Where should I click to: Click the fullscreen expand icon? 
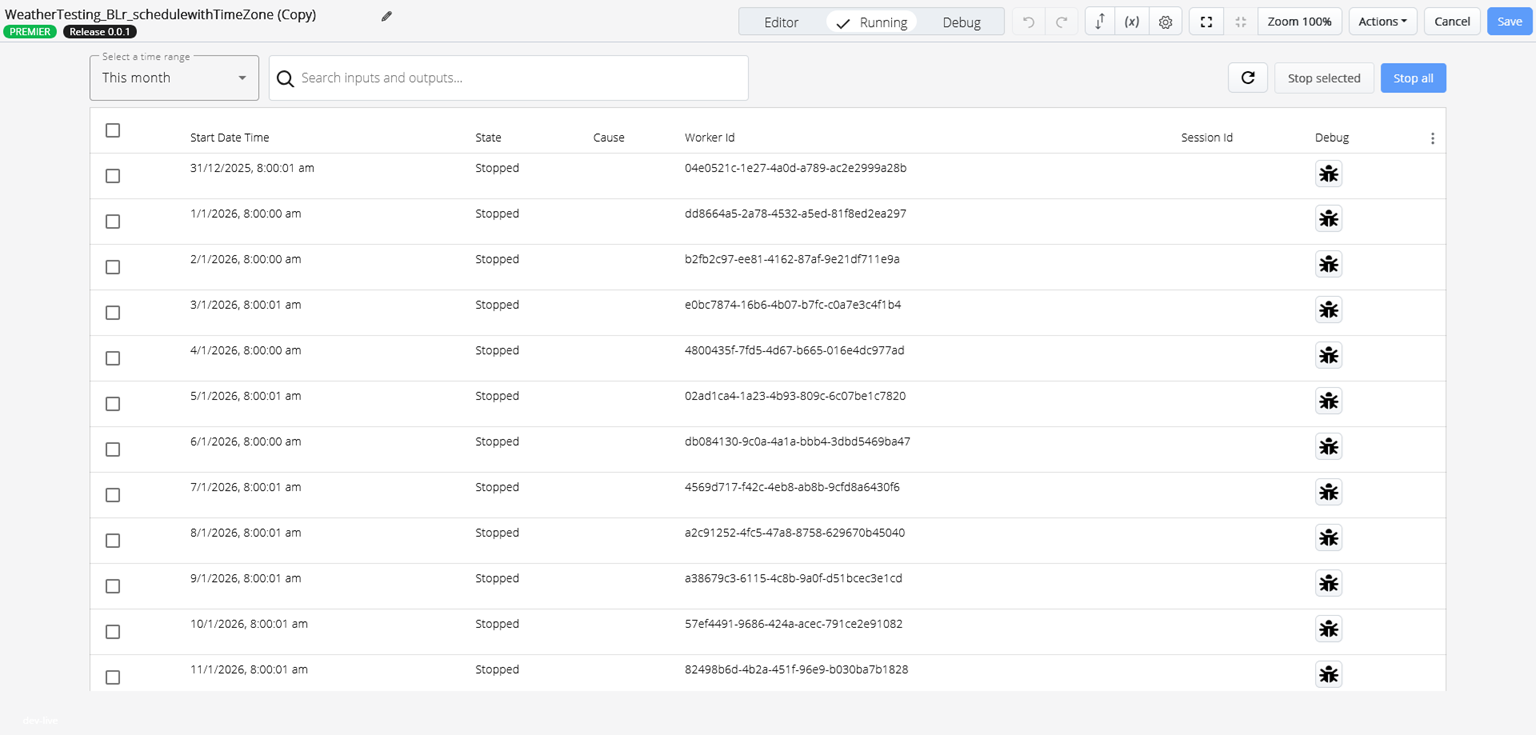1206,22
